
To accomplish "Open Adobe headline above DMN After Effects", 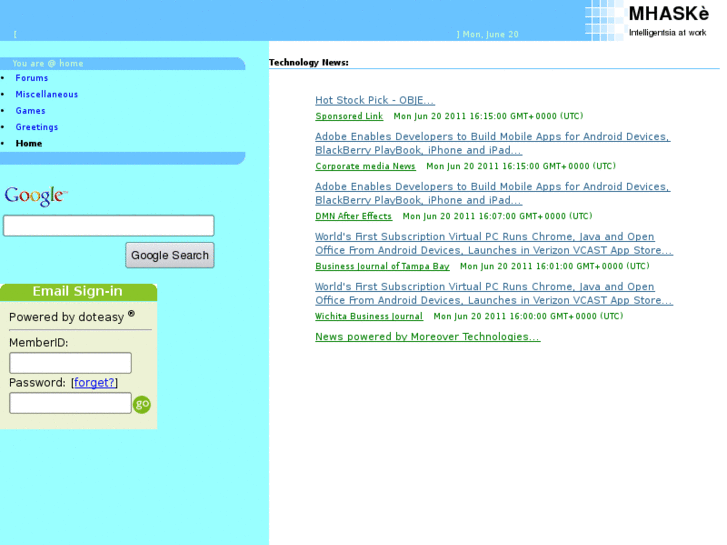I will pyautogui.click(x=492, y=193).
